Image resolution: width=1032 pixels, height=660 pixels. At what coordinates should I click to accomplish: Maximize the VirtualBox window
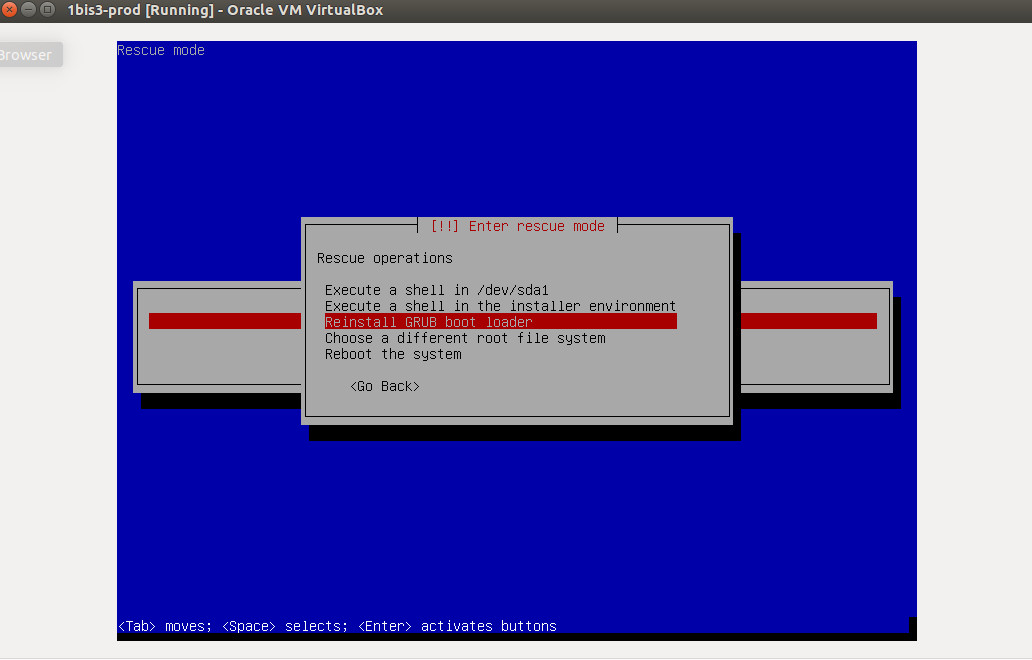coord(47,10)
